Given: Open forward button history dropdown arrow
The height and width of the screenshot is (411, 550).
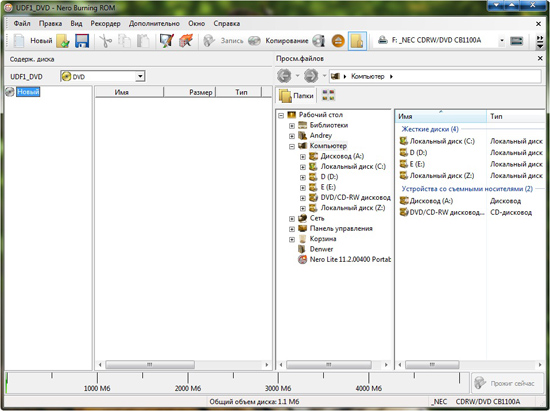Looking at the screenshot, I should [324, 76].
